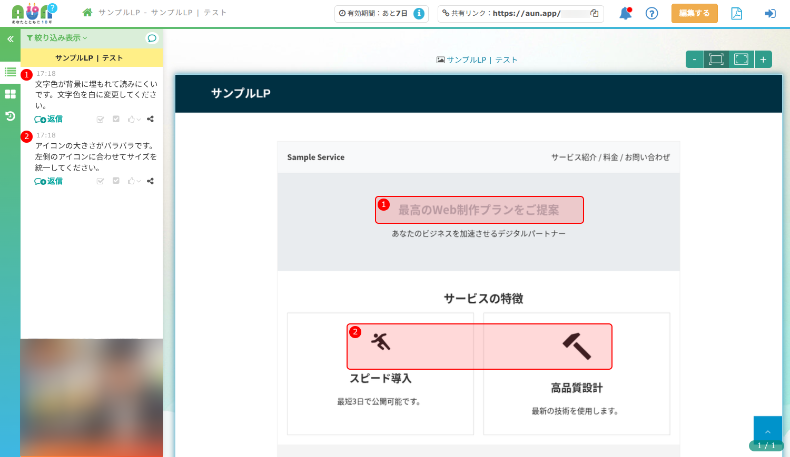Go to home via house icon
790x457 pixels.
87,12
